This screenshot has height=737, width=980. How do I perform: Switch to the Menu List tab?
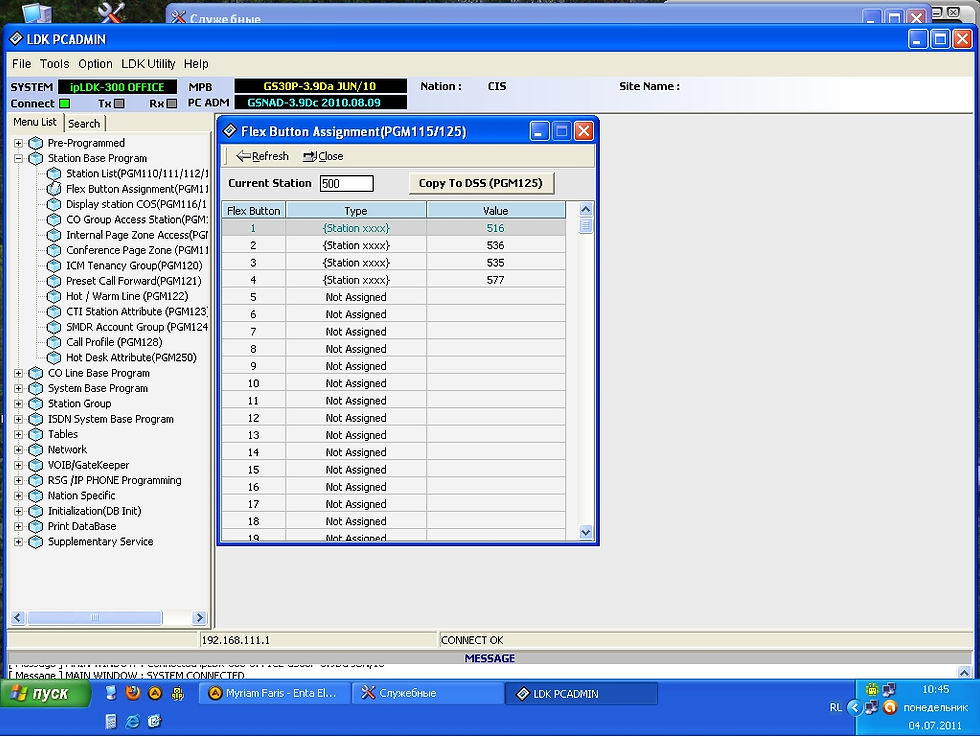click(35, 122)
